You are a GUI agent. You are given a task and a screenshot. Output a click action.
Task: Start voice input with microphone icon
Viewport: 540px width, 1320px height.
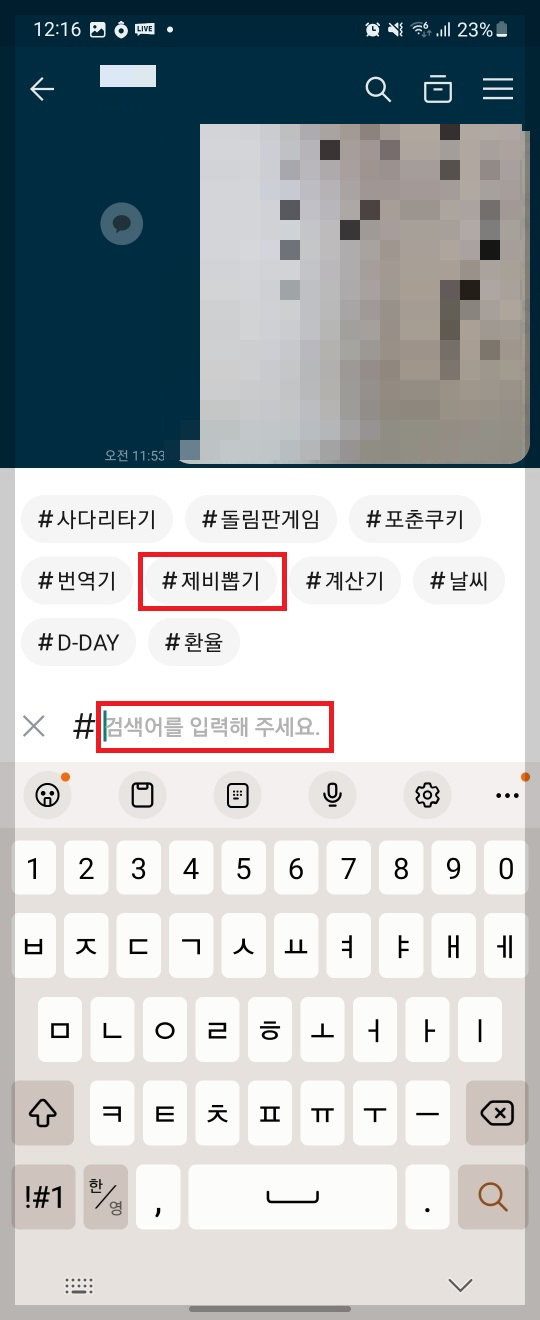tap(333, 795)
